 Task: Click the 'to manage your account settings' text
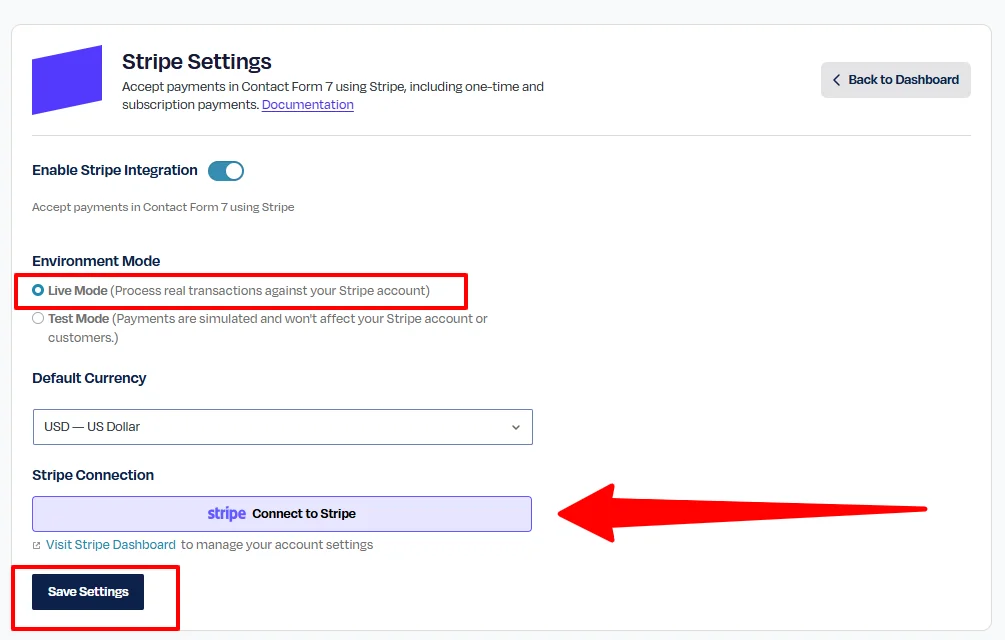click(277, 545)
